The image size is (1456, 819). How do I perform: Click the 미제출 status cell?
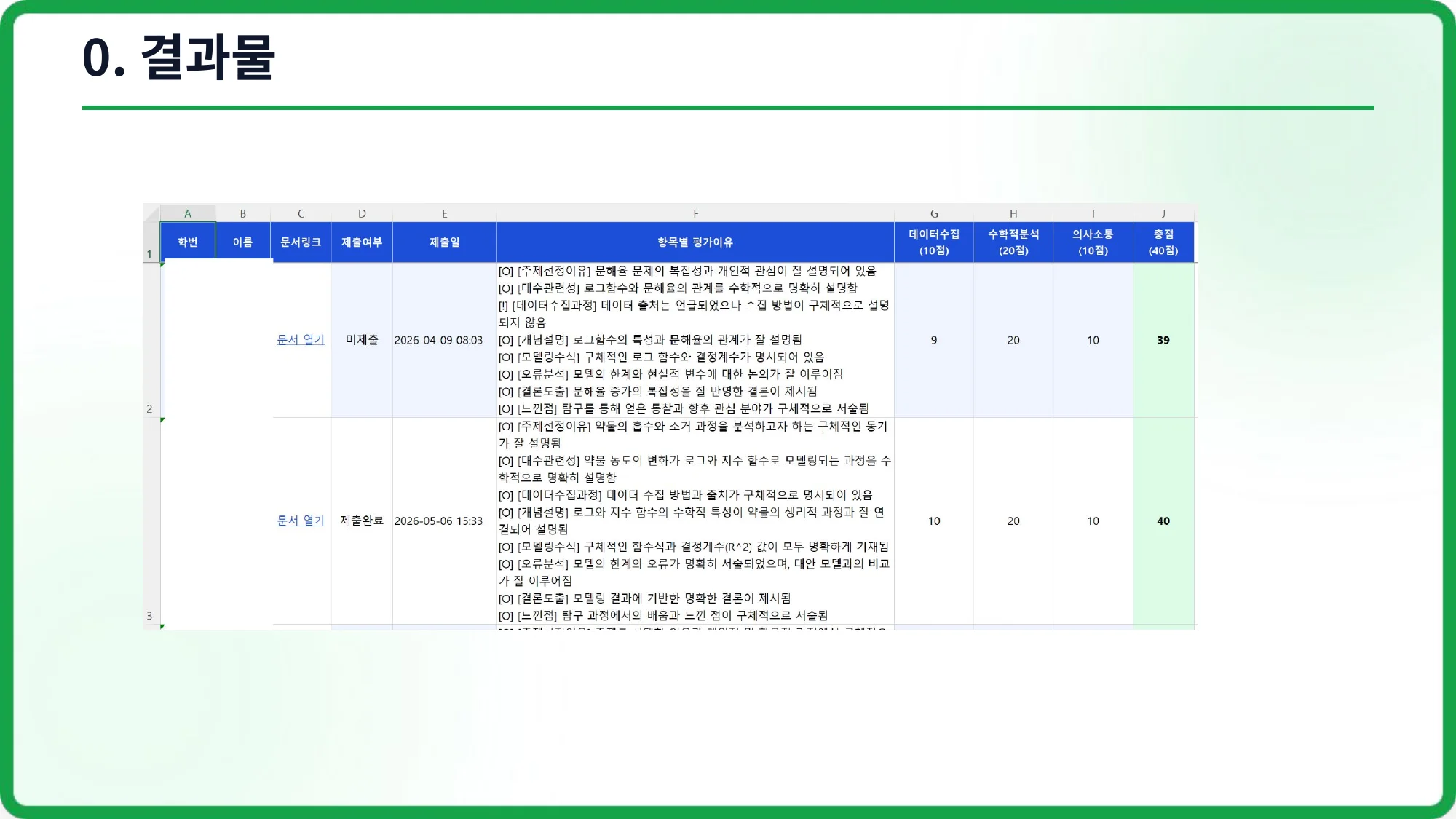pyautogui.click(x=362, y=340)
